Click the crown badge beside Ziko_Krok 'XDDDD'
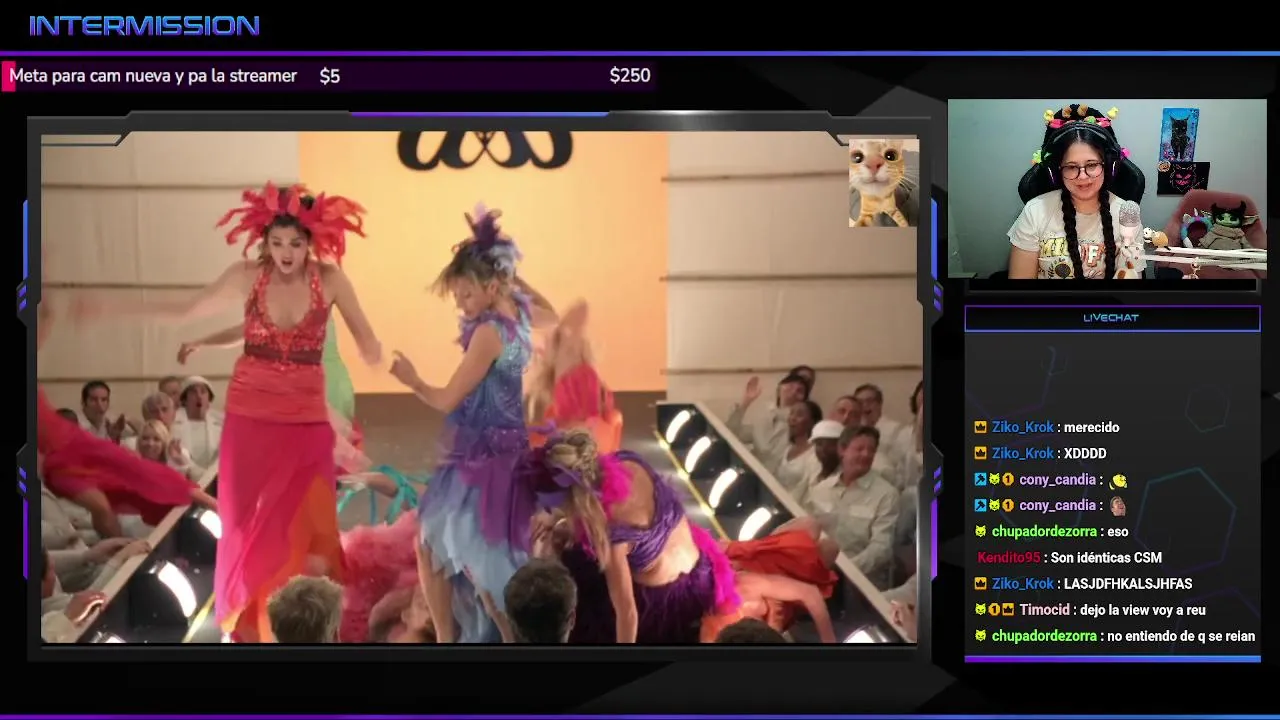The height and width of the screenshot is (720, 1280). [980, 453]
